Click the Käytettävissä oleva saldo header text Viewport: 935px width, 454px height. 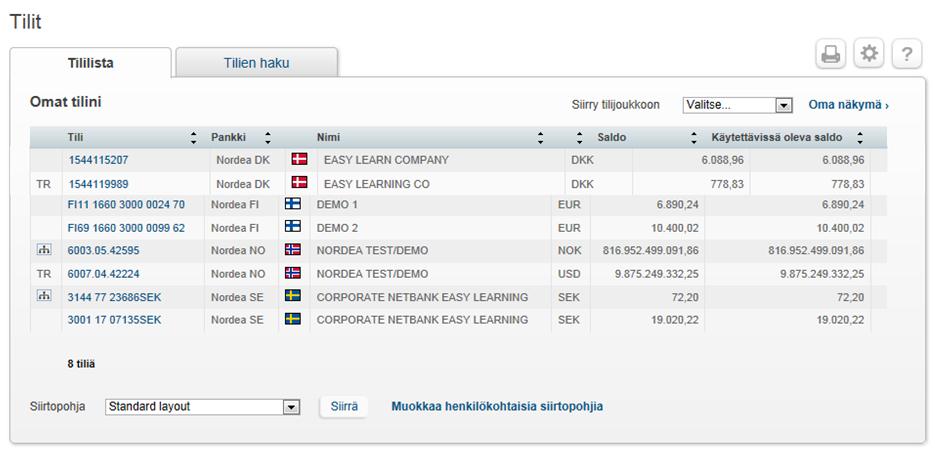click(776, 138)
